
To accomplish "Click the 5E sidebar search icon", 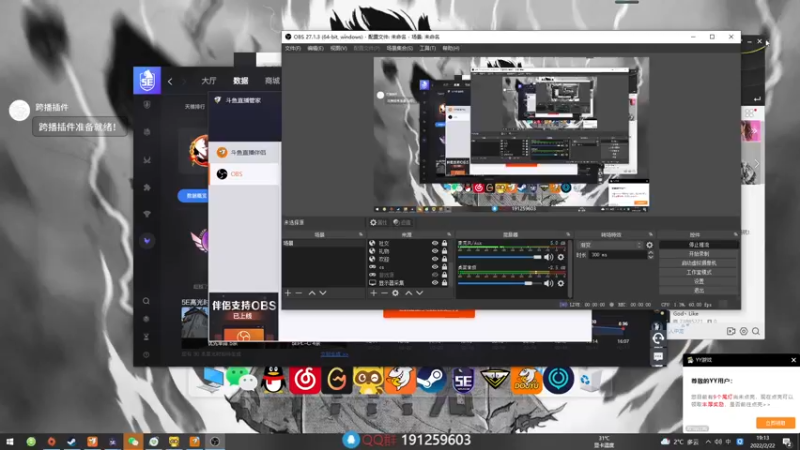I will click(x=146, y=301).
